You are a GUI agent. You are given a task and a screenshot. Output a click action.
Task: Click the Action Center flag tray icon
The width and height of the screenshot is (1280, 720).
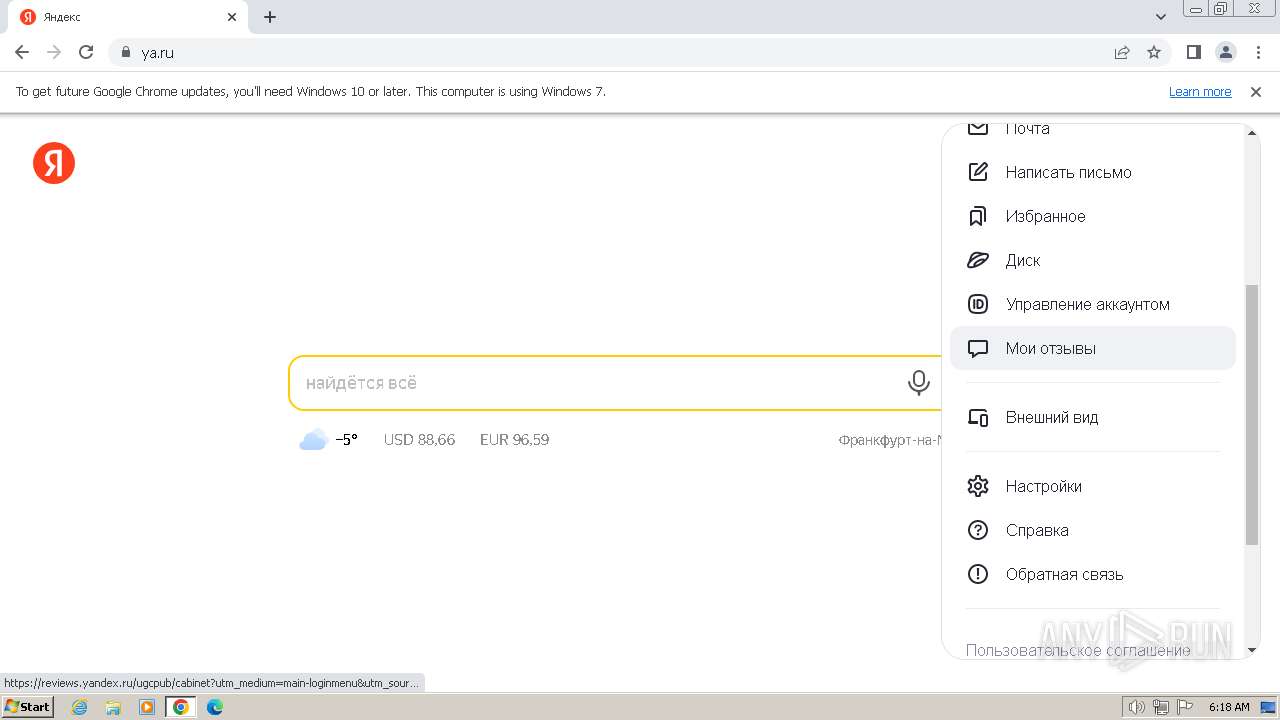[x=1185, y=707]
